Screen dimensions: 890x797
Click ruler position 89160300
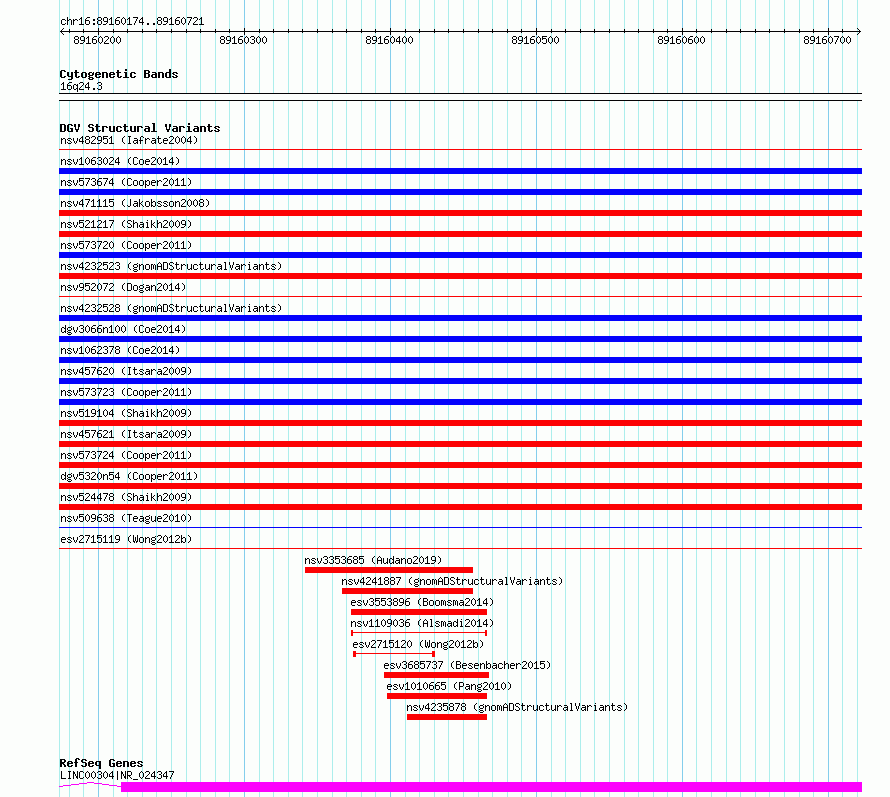click(x=244, y=40)
